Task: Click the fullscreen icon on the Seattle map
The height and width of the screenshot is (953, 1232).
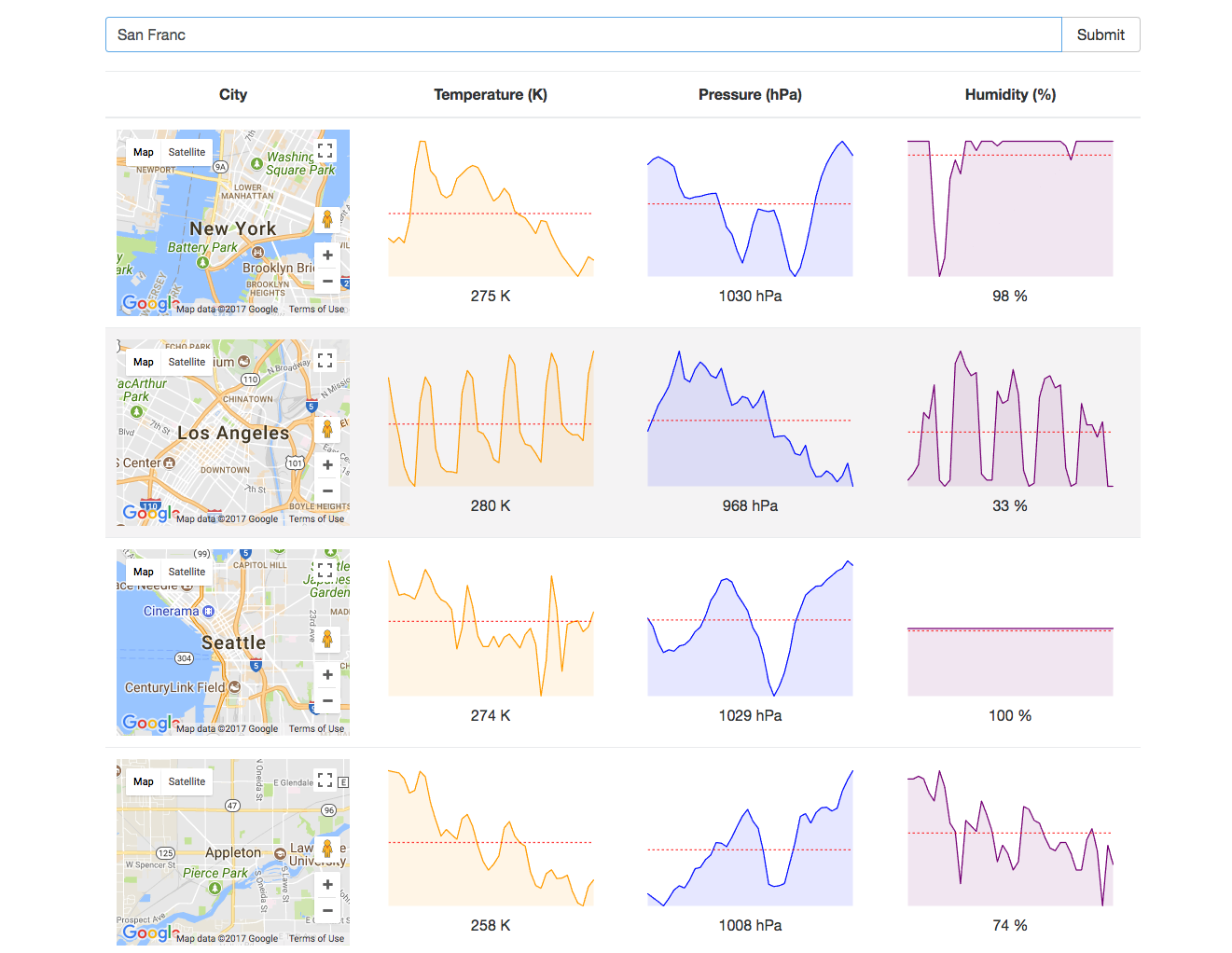Action: [325, 570]
